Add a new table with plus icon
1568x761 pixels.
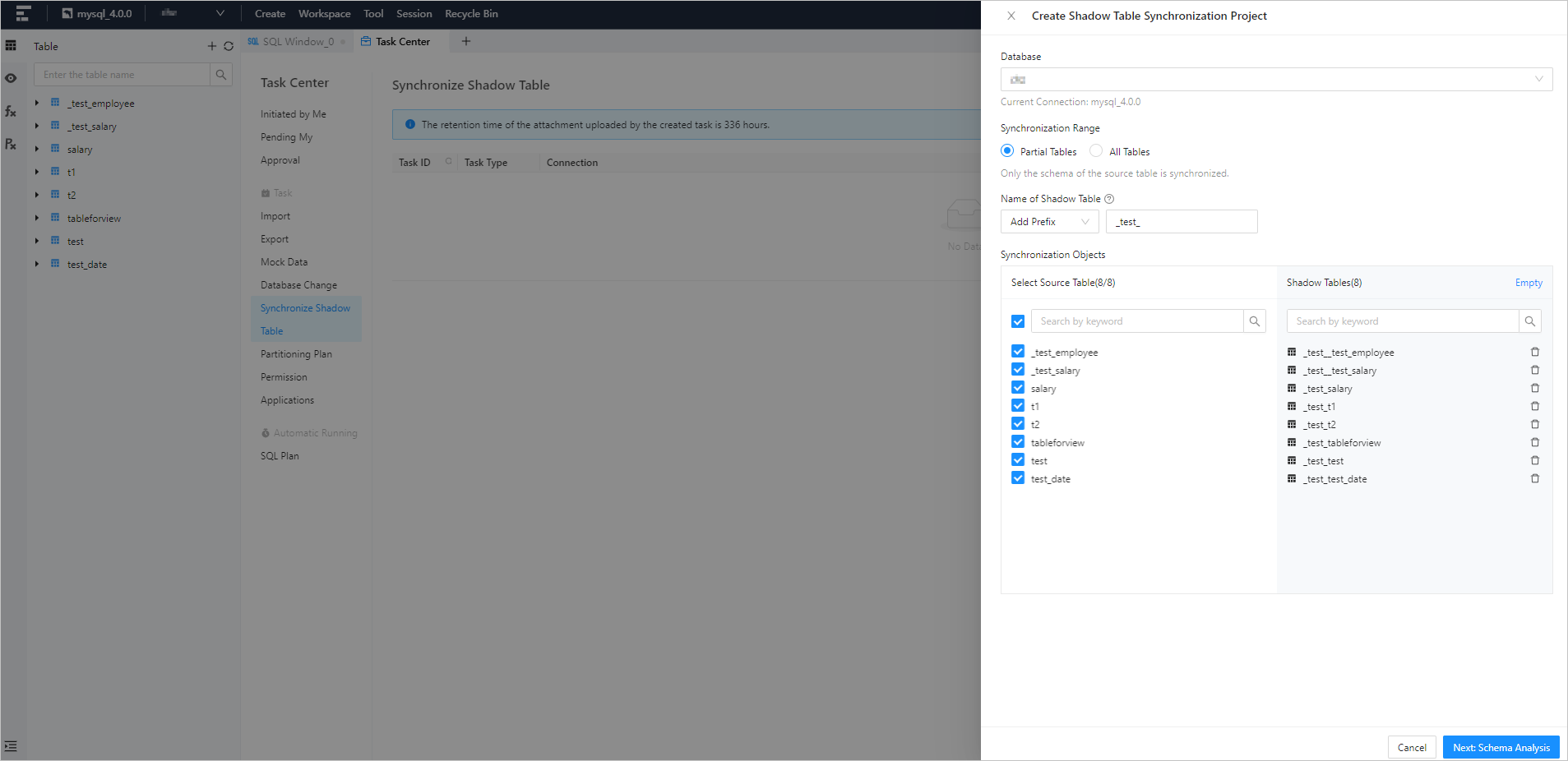[x=212, y=47]
